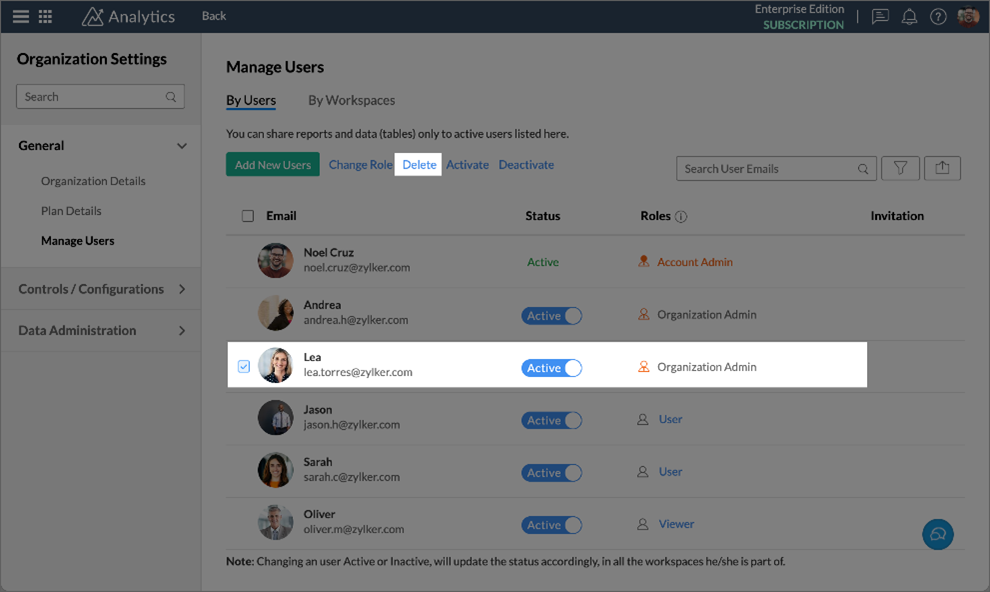
Task: Open the feedback chat icon in header
Action: tap(880, 17)
